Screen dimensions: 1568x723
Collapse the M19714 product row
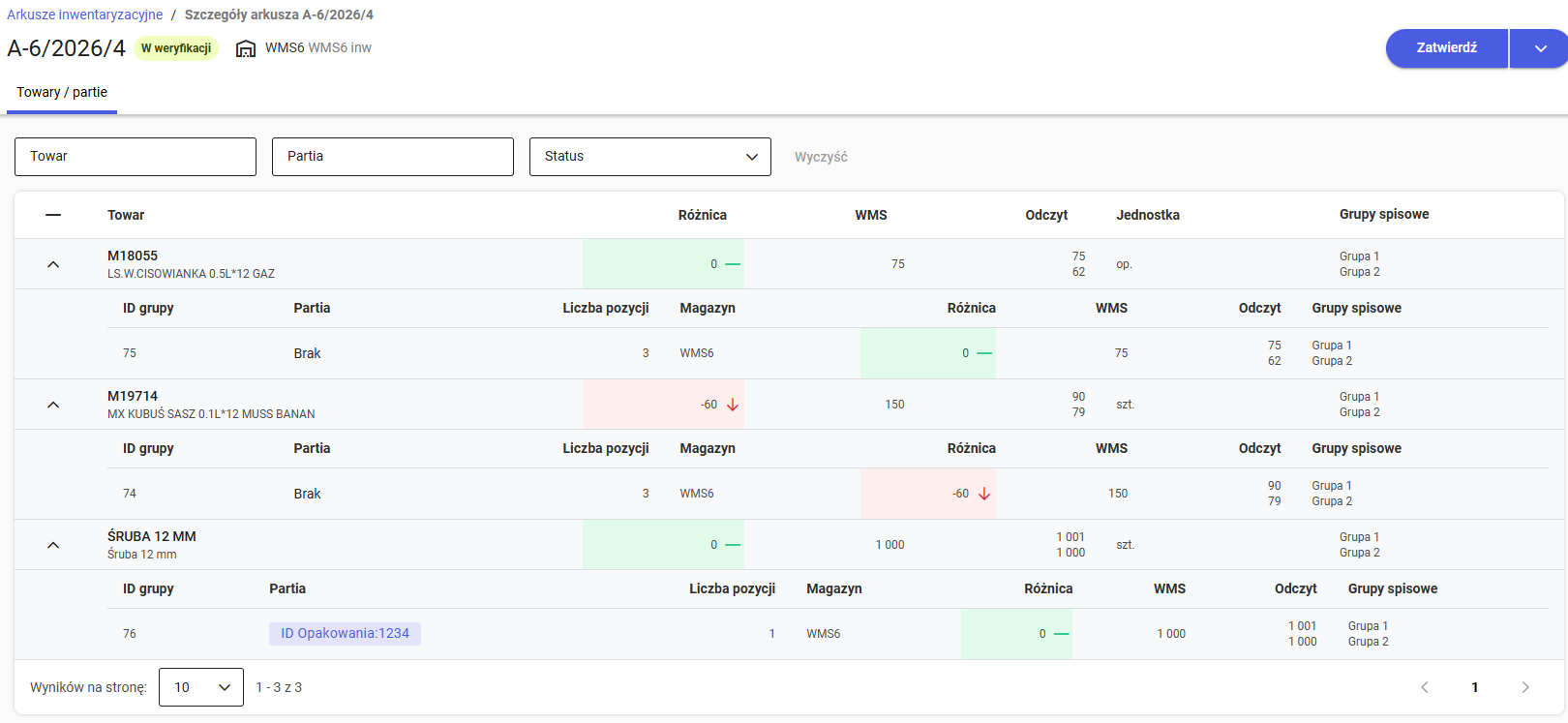[x=53, y=405]
